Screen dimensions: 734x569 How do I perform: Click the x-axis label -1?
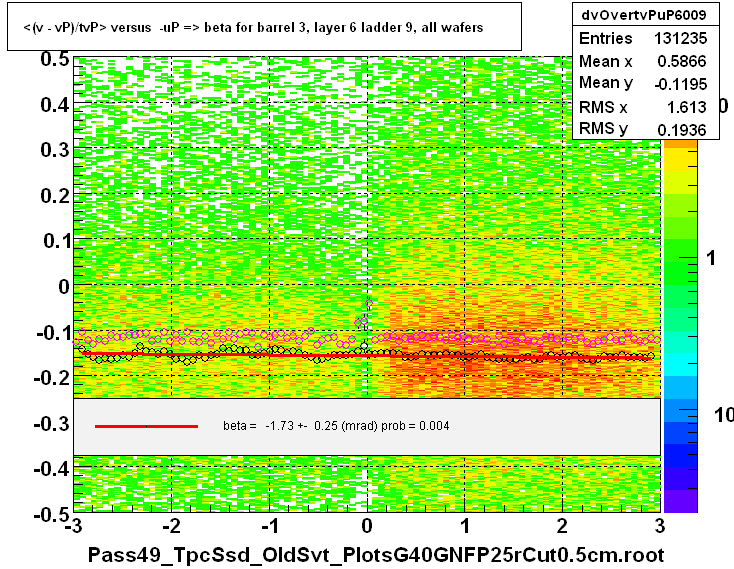click(270, 526)
